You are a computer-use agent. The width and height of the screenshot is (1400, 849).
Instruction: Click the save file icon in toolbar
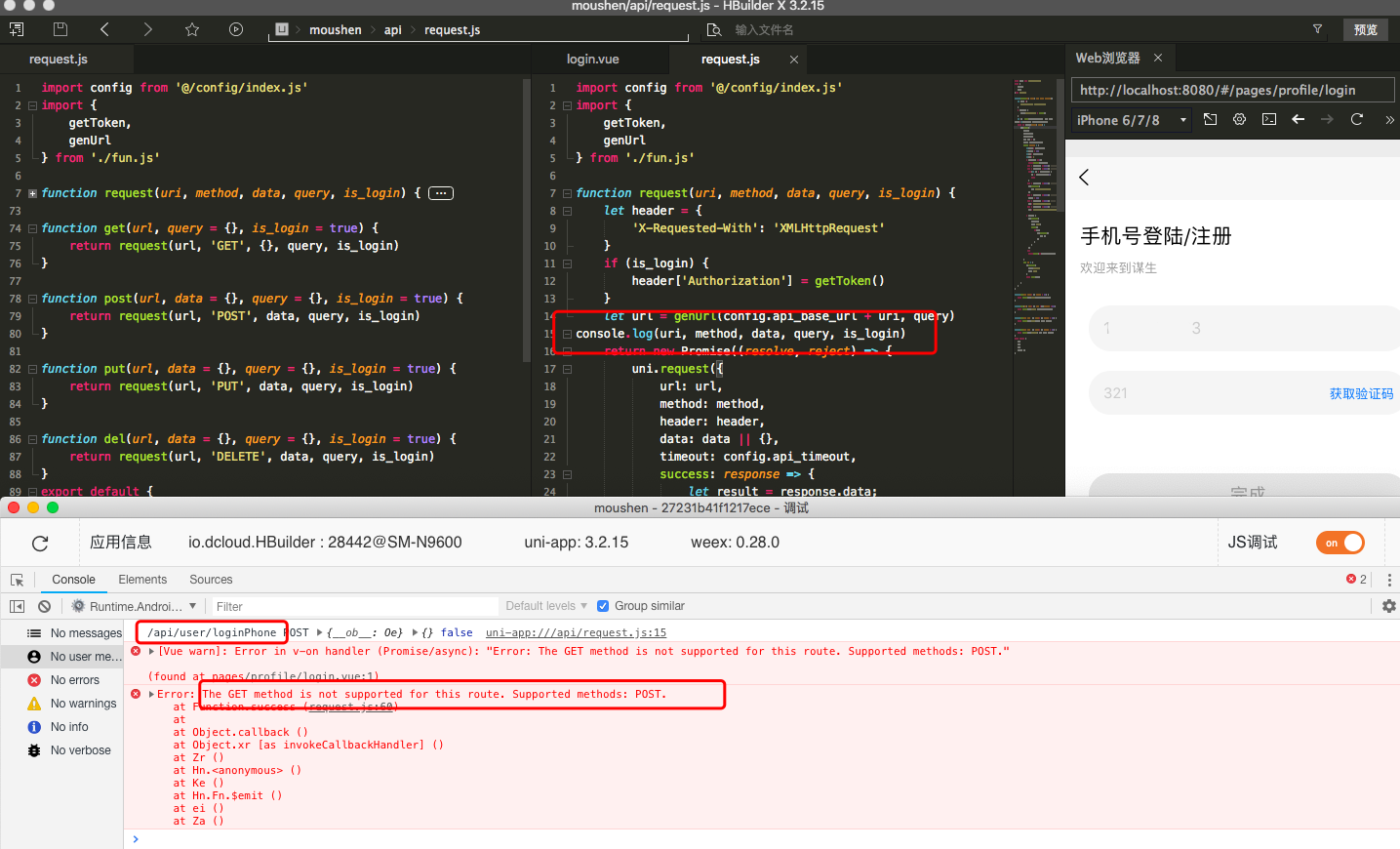pyautogui.click(x=60, y=29)
